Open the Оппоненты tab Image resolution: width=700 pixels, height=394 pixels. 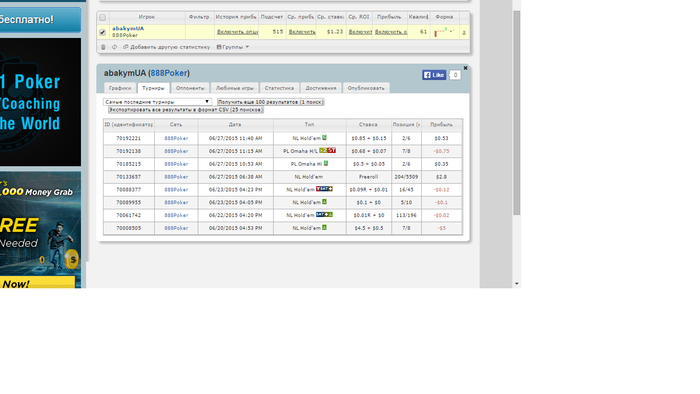[x=190, y=88]
